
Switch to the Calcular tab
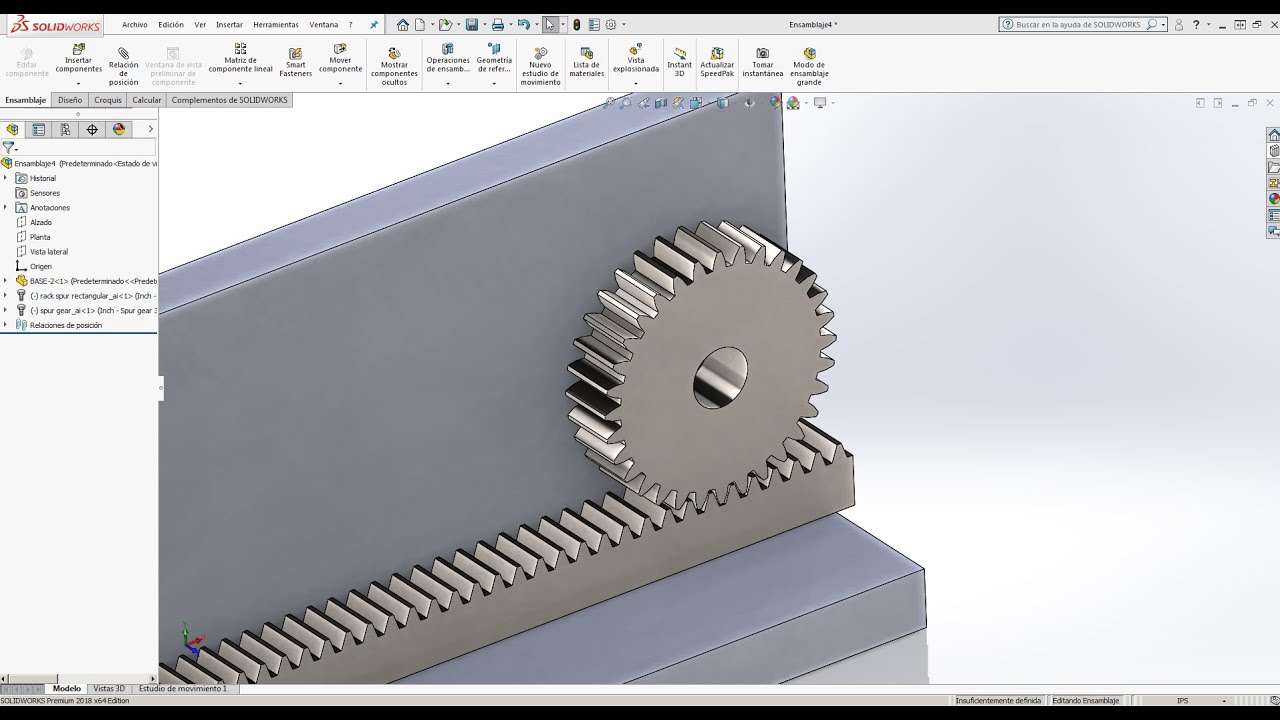coord(147,100)
